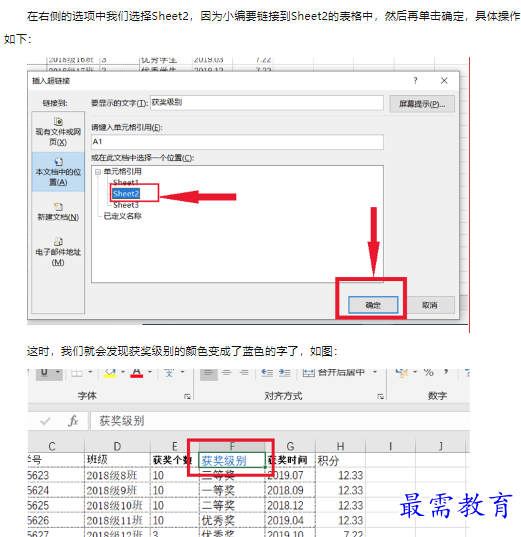Click the 积分 header cell
The image size is (521, 537).
coord(340,460)
